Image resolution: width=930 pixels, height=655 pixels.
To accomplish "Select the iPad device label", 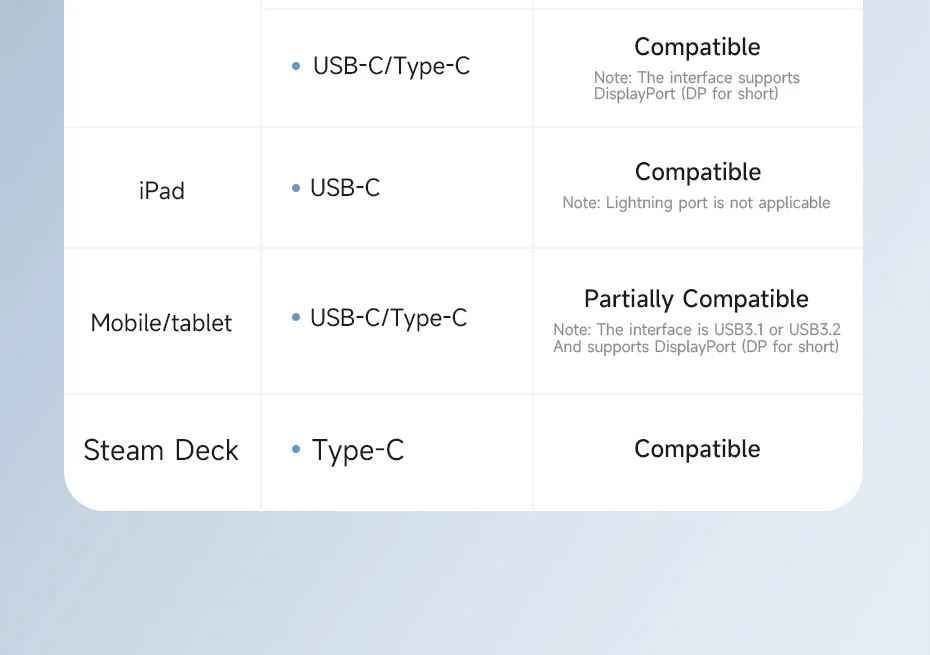I will (x=161, y=190).
